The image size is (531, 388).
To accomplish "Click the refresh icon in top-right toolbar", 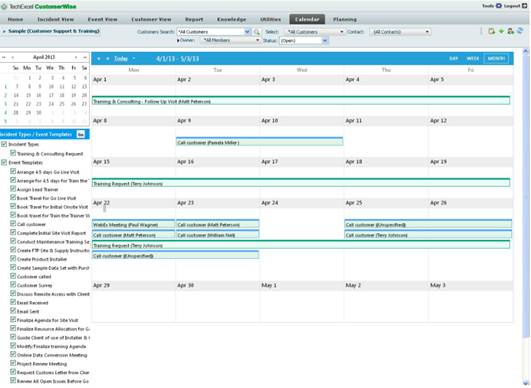I will [x=520, y=31].
